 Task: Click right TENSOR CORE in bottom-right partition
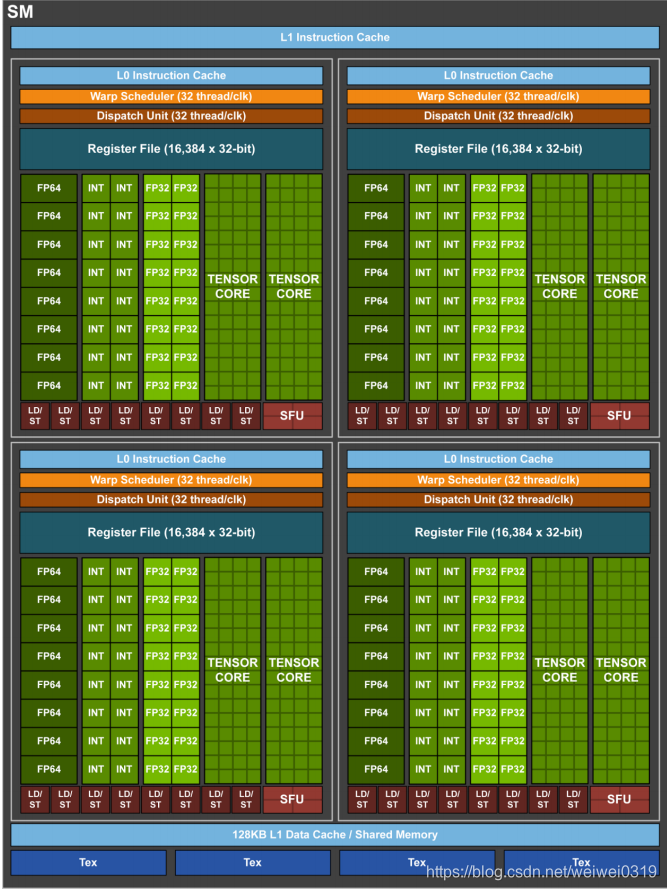click(621, 671)
